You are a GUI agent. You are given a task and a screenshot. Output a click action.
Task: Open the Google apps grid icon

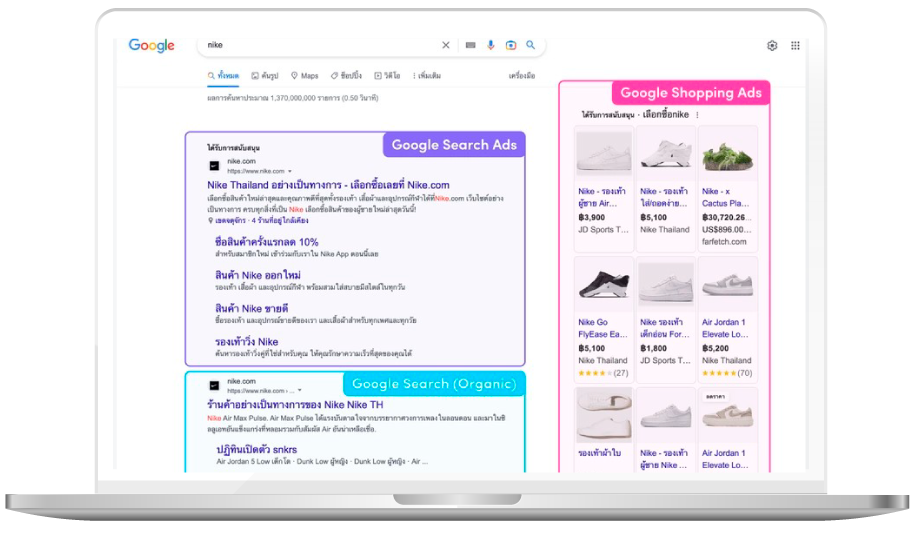795,46
